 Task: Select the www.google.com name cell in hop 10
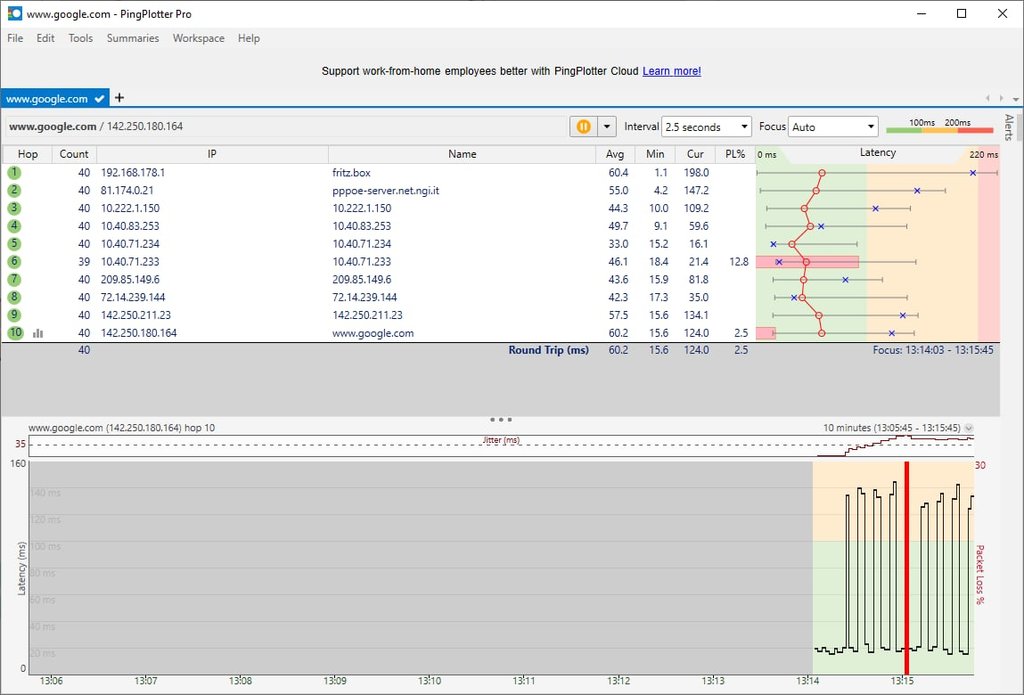[373, 333]
